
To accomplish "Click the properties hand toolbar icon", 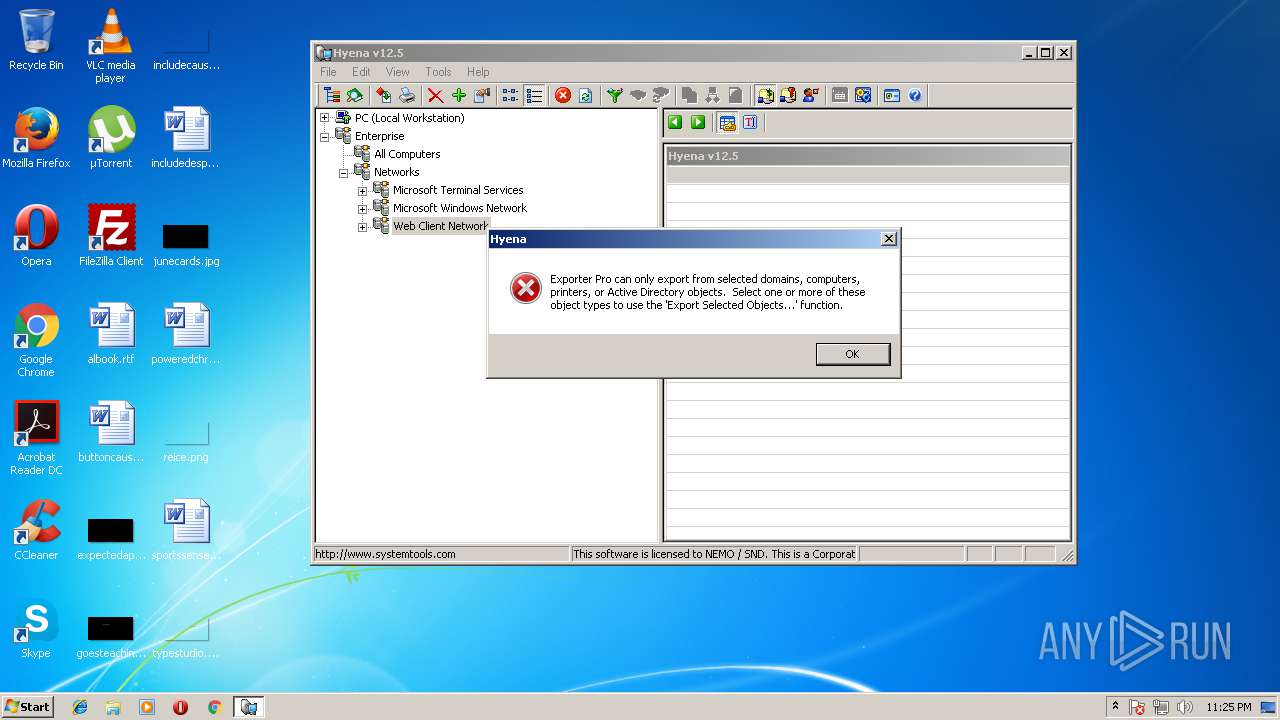I will point(482,96).
